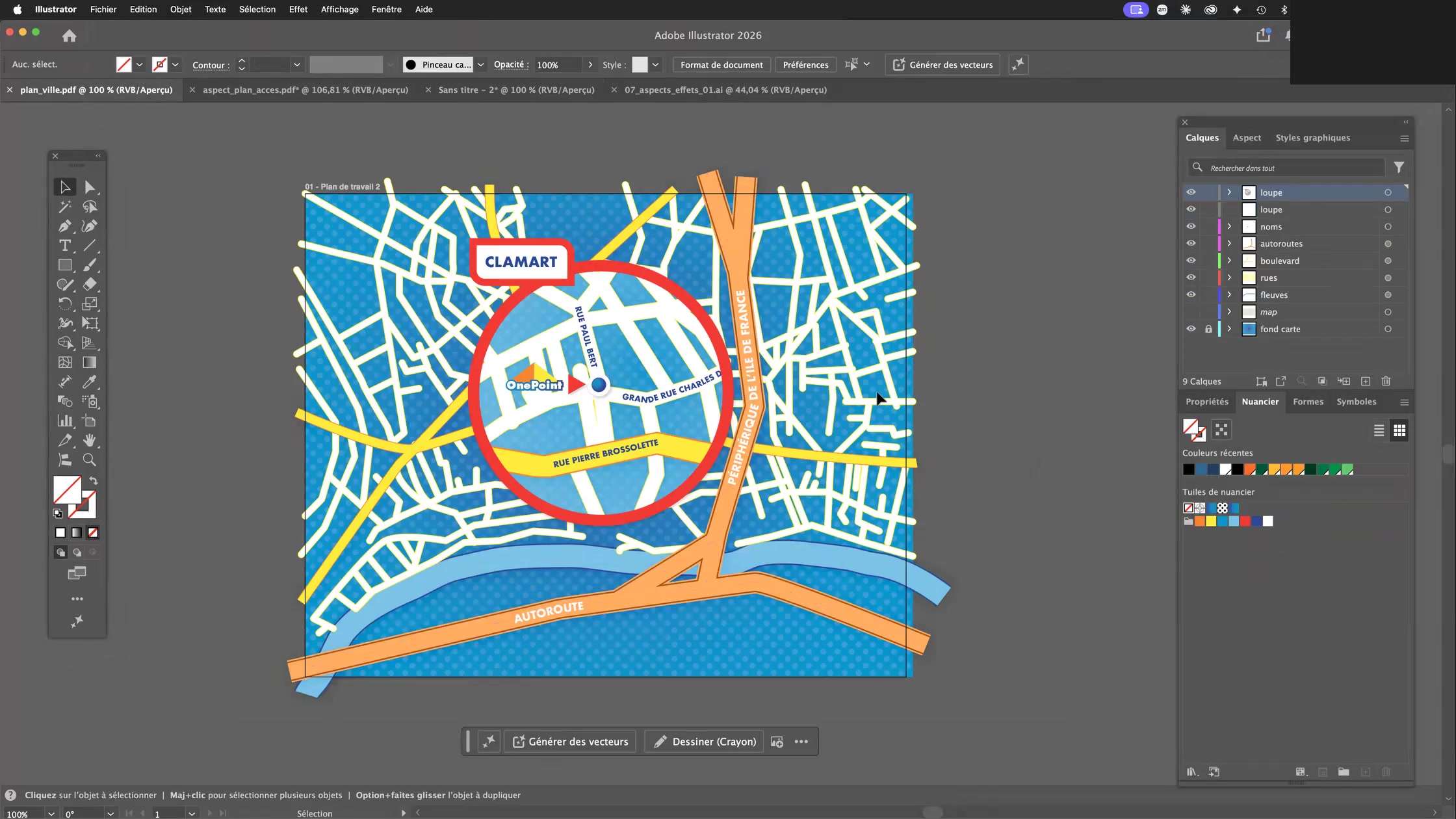
Task: Hide the first loupe layer
Action: 1191,192
